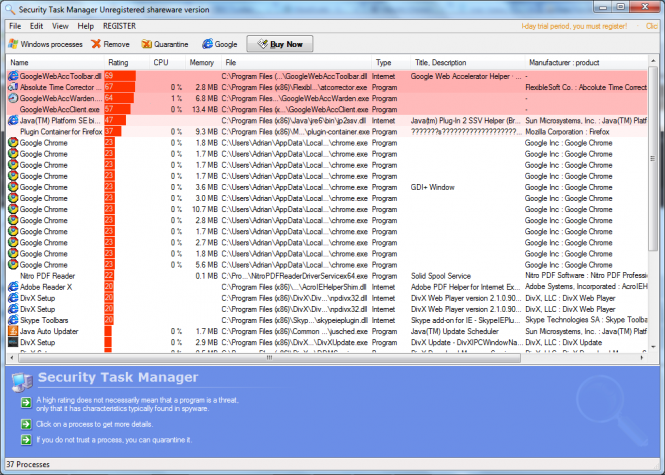
Task: Click the rating bar showing 37
Action: (113, 131)
